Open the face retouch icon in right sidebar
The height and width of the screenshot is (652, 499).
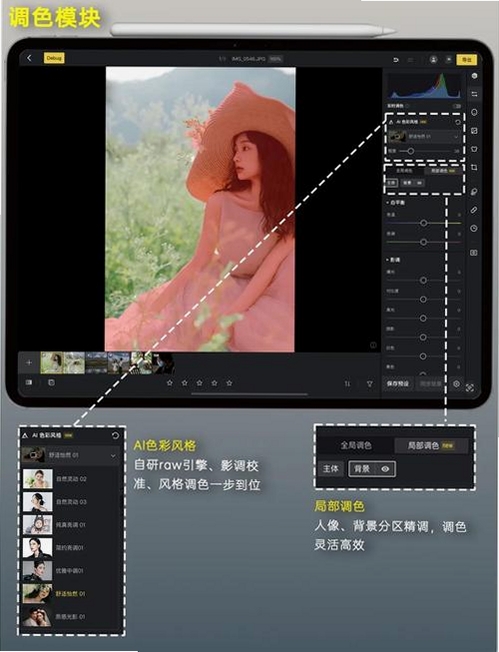tap(474, 112)
